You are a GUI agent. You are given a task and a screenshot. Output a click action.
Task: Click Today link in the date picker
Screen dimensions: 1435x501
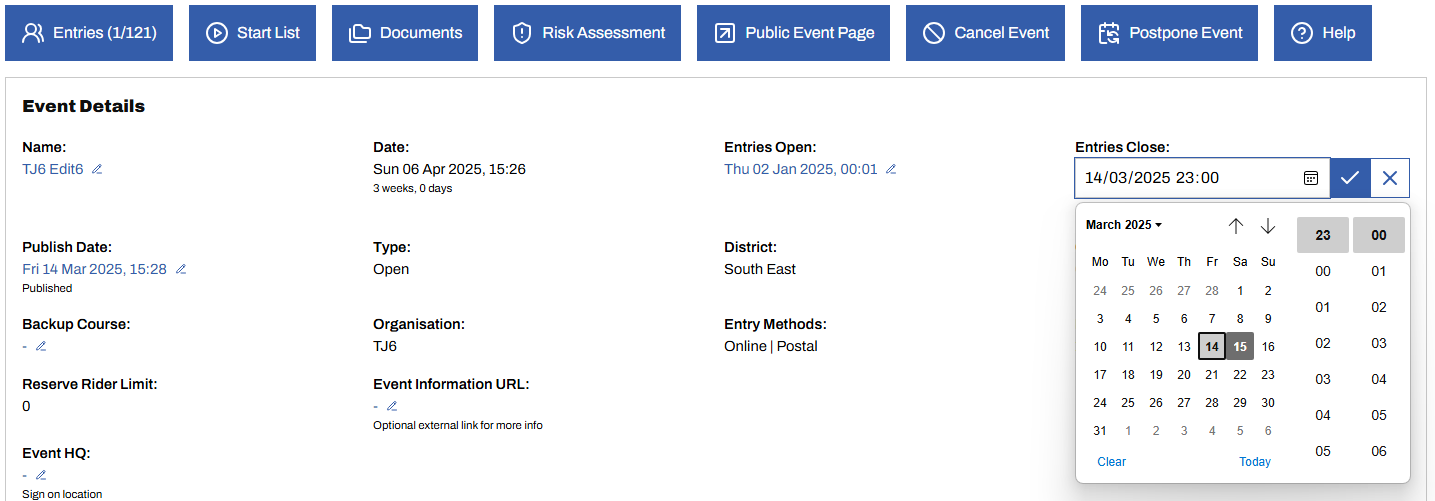pyautogui.click(x=1254, y=462)
